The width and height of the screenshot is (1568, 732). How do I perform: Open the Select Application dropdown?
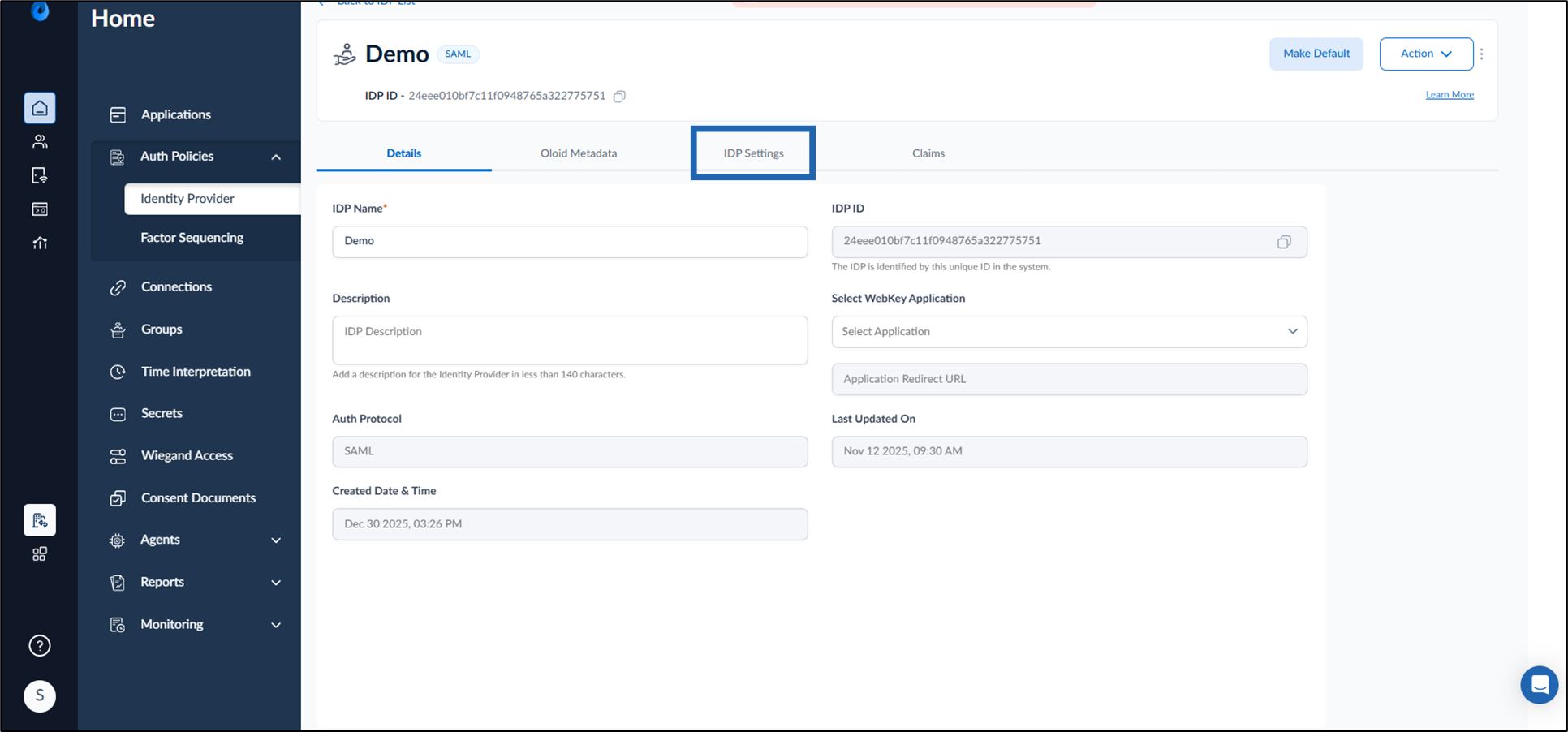pos(1069,331)
